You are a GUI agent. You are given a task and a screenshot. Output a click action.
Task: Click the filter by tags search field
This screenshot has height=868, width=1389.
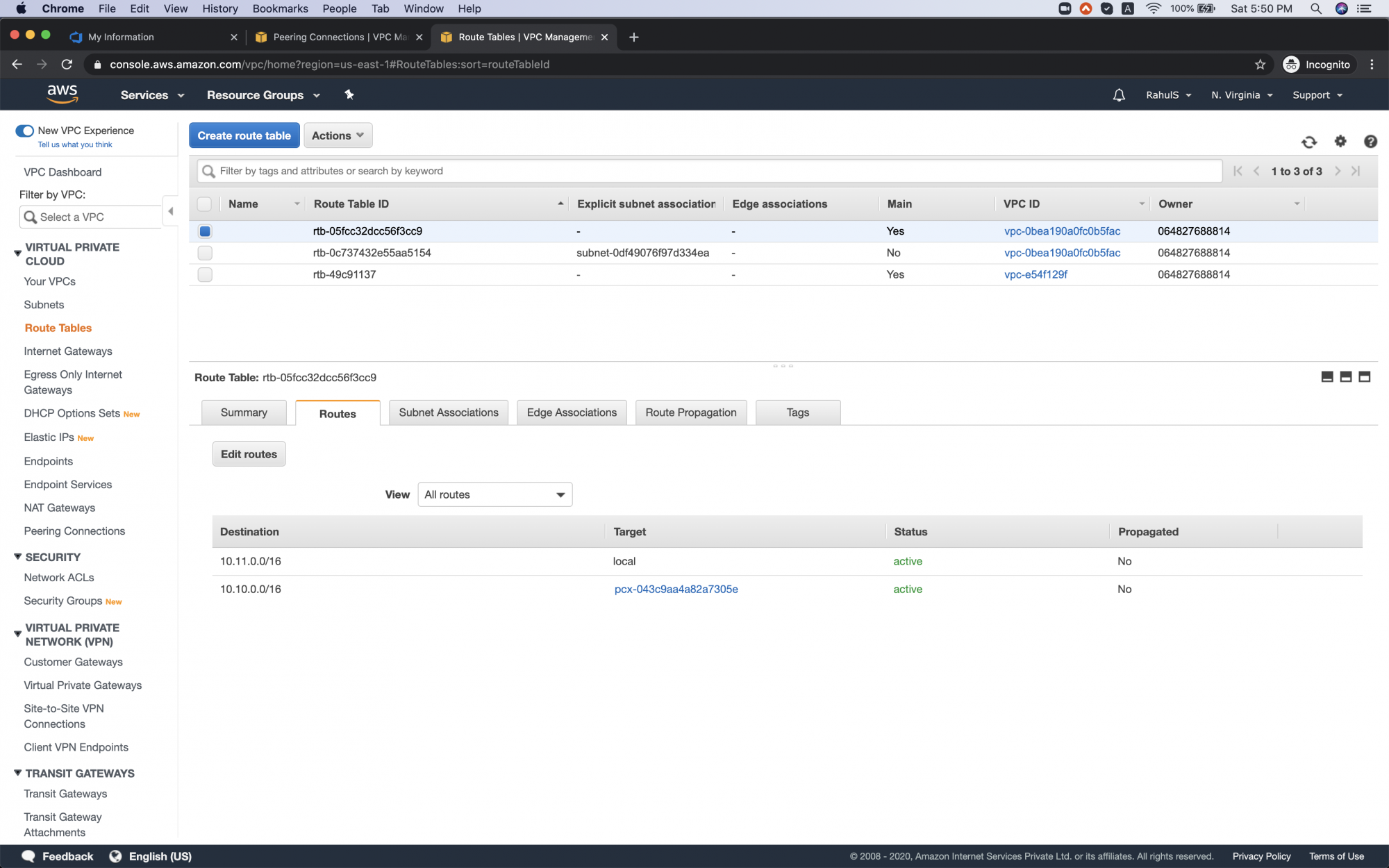(625, 171)
